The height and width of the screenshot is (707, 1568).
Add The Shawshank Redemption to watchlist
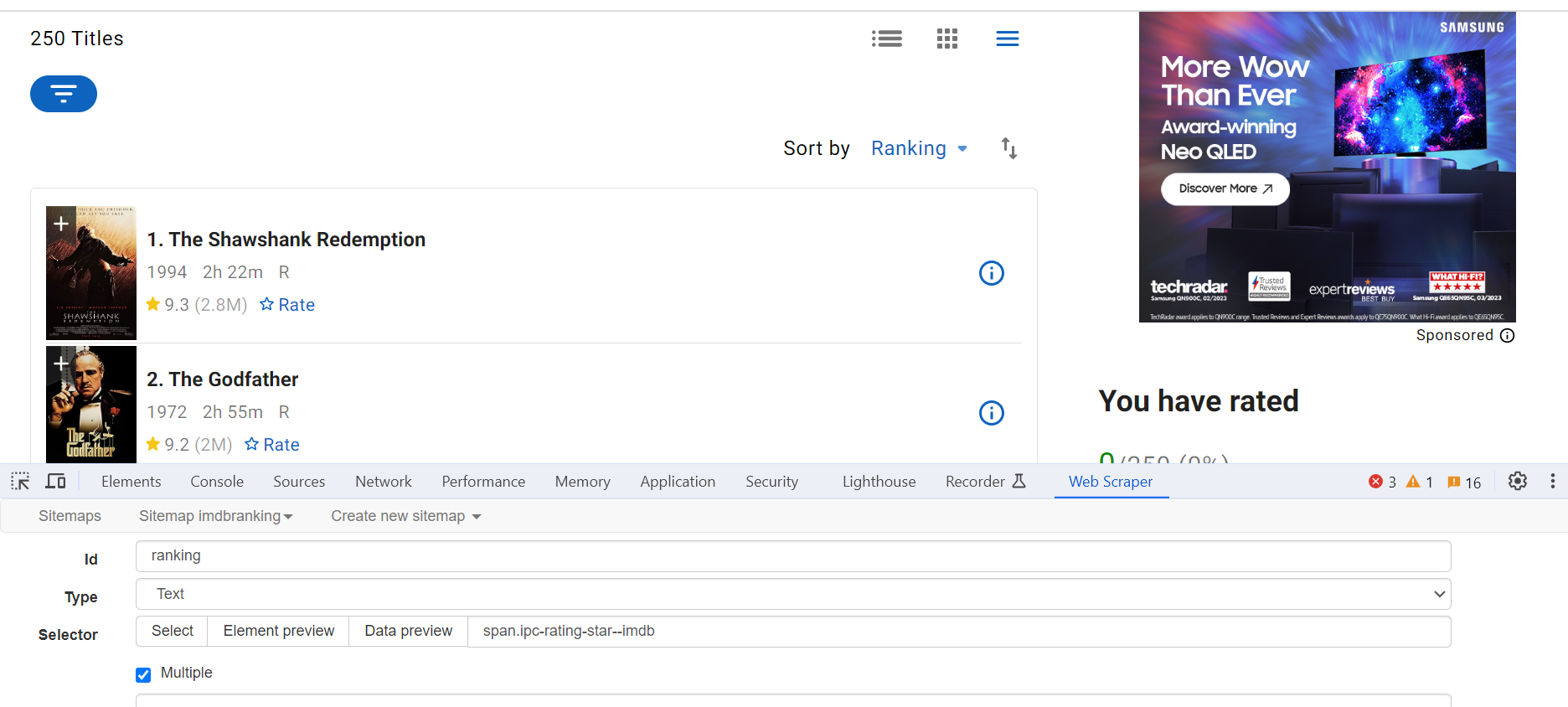[x=61, y=224]
